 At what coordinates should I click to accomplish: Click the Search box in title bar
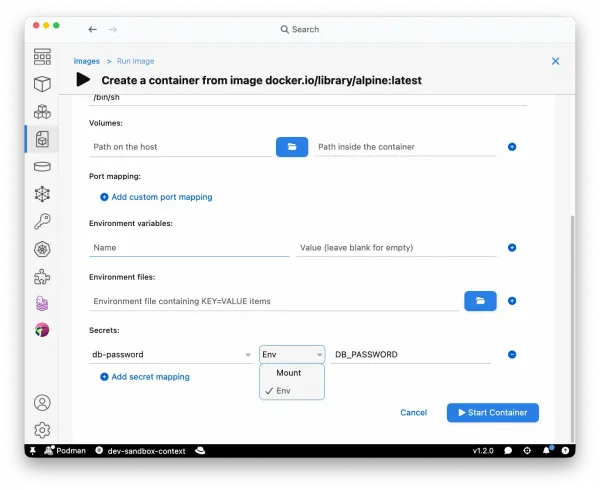point(300,29)
